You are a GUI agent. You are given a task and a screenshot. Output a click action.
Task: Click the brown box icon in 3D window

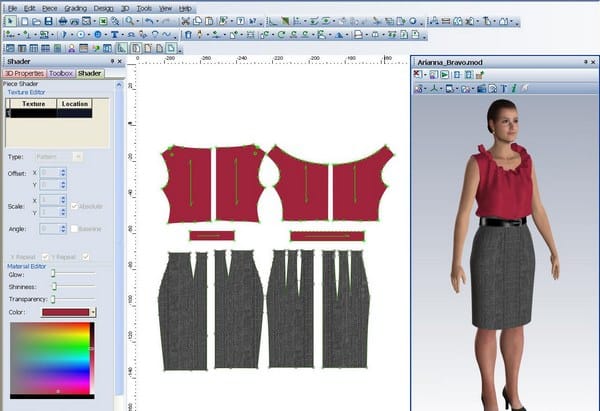tap(480, 75)
